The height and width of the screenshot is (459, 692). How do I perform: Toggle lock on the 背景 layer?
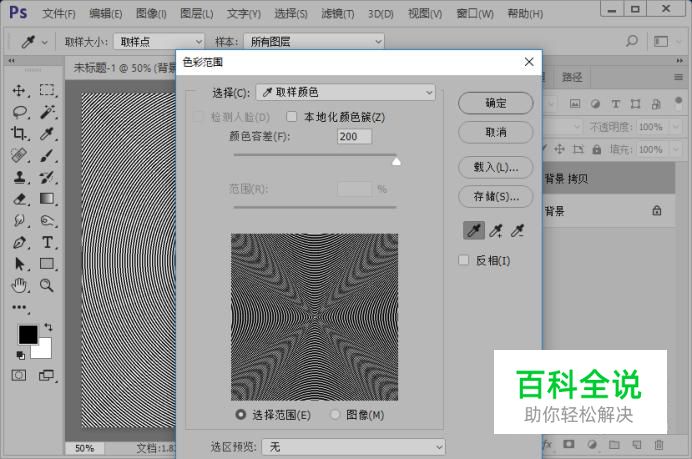657,211
